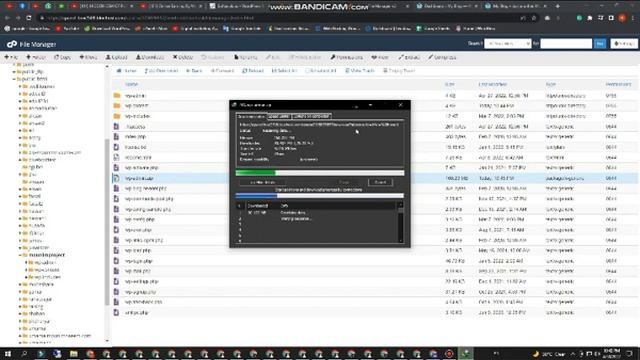Viewport: 640px width, 360px height.
Task: Open View Trash
Action: [x=360, y=71]
